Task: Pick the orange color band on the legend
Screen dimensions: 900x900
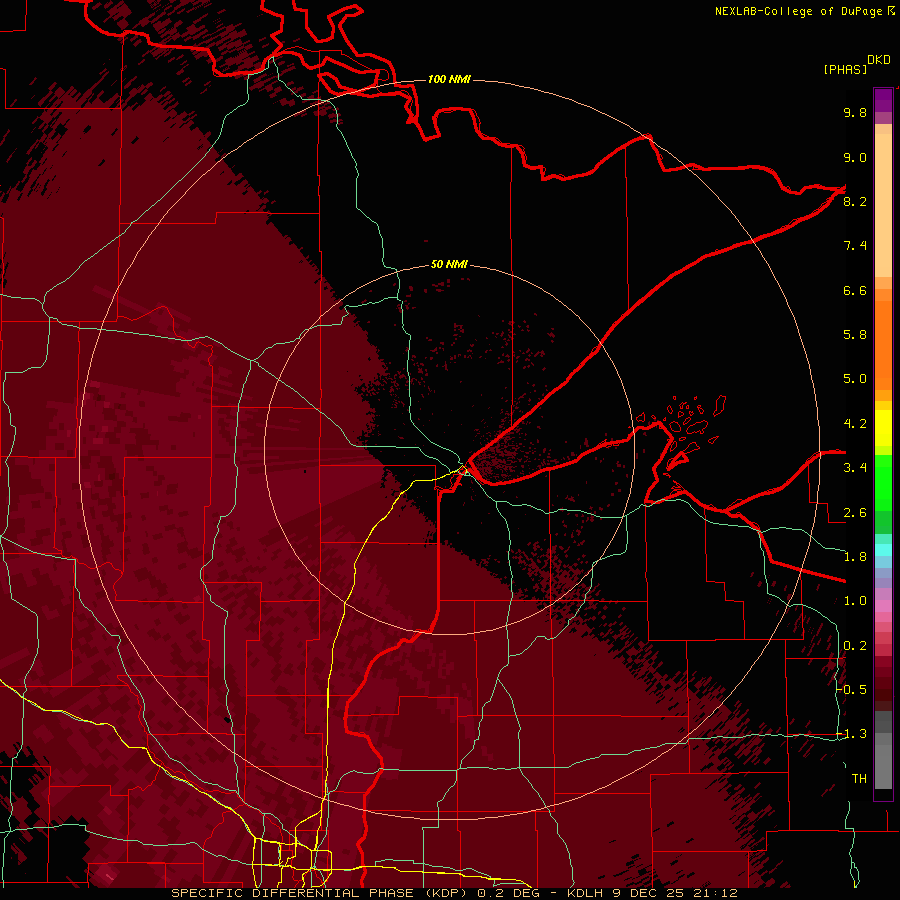Action: pos(883,344)
